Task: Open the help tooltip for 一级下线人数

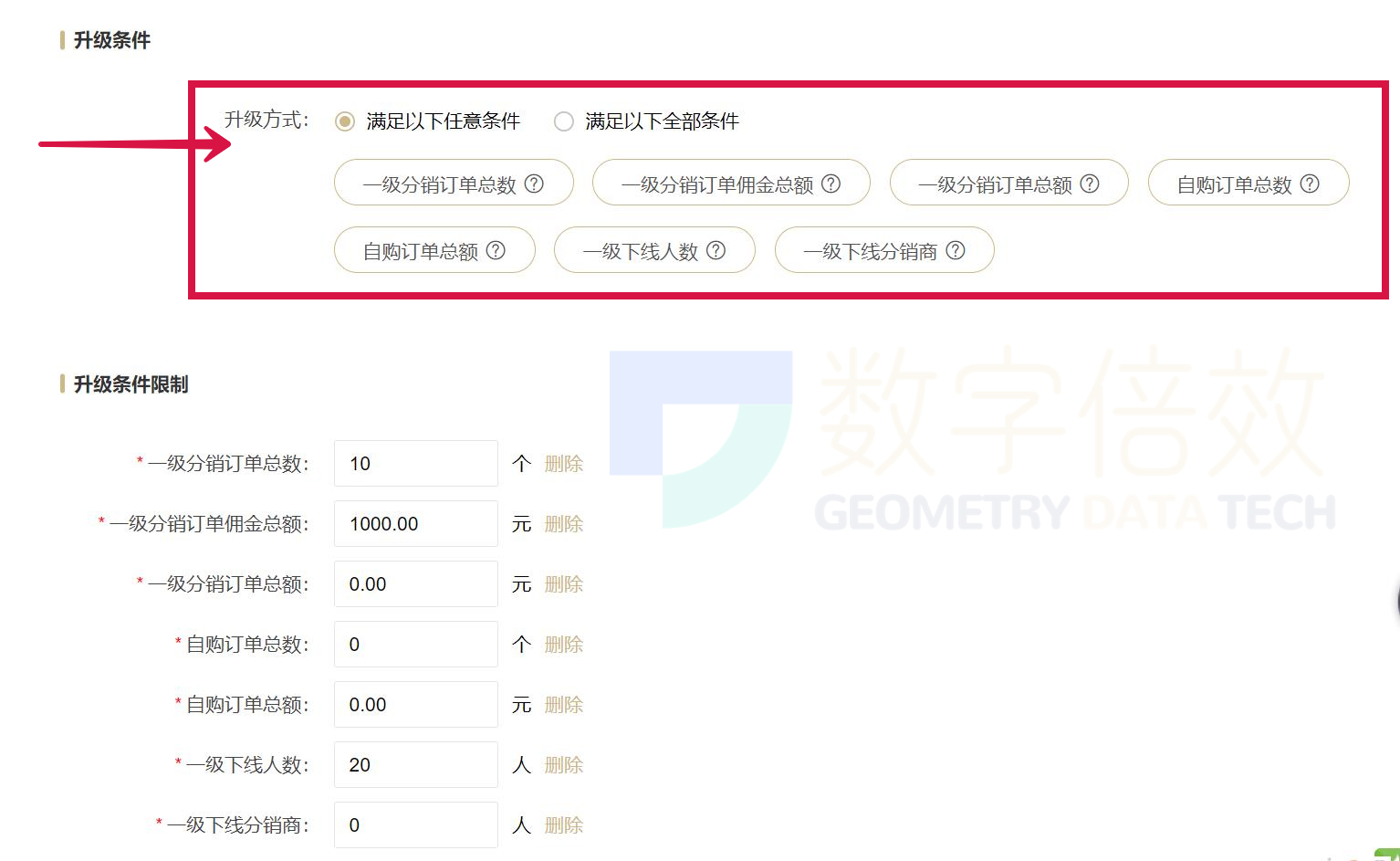Action: pos(717,250)
